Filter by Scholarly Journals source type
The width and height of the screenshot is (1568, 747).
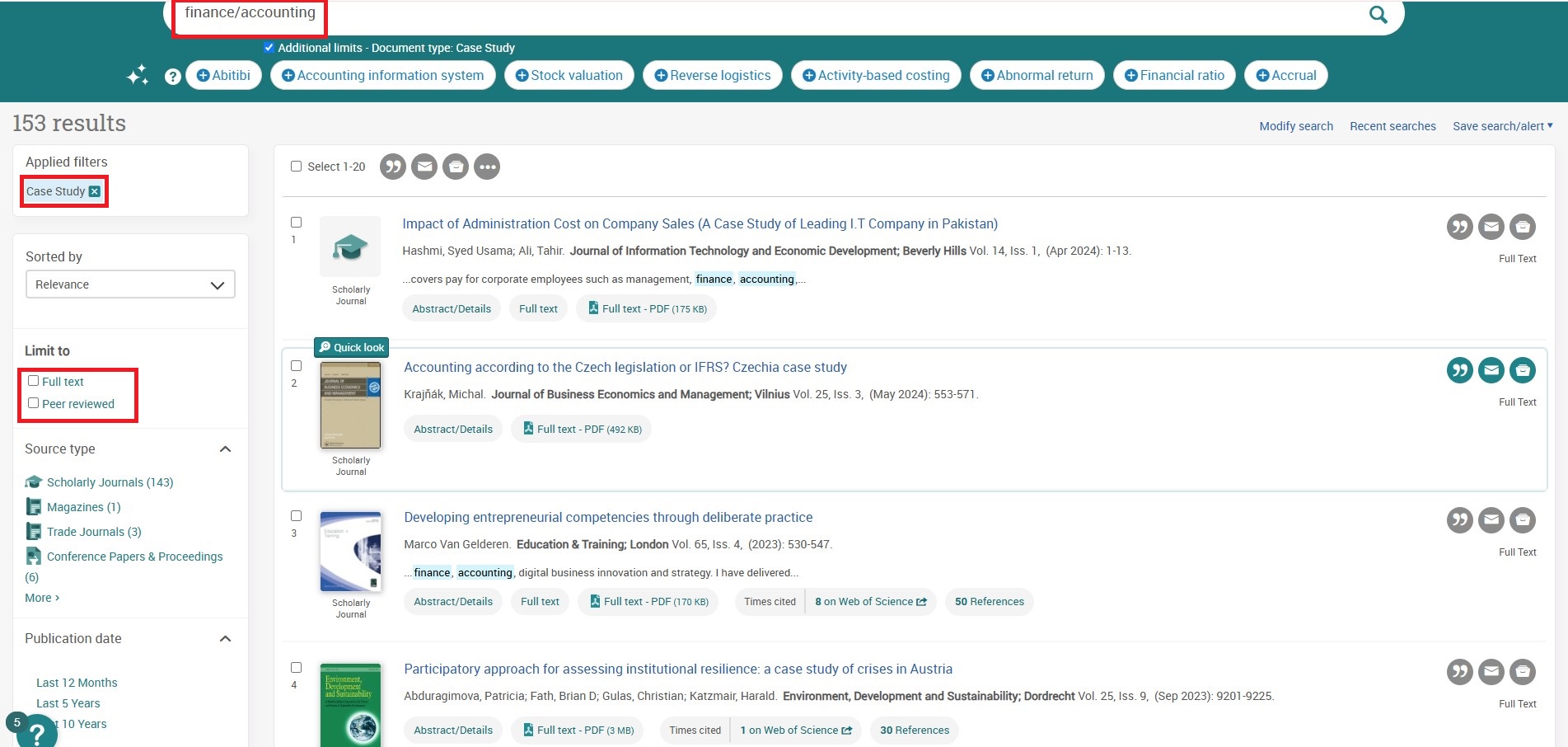coord(110,482)
